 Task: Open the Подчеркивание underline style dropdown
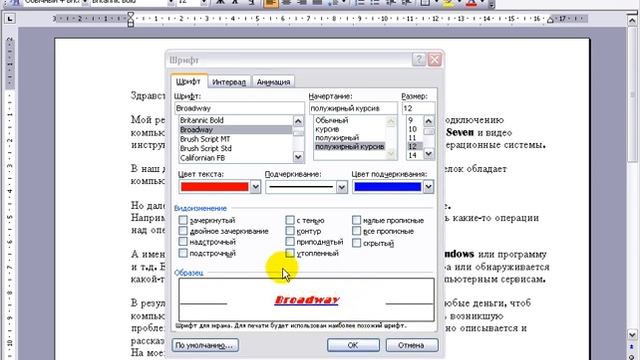click(x=342, y=187)
